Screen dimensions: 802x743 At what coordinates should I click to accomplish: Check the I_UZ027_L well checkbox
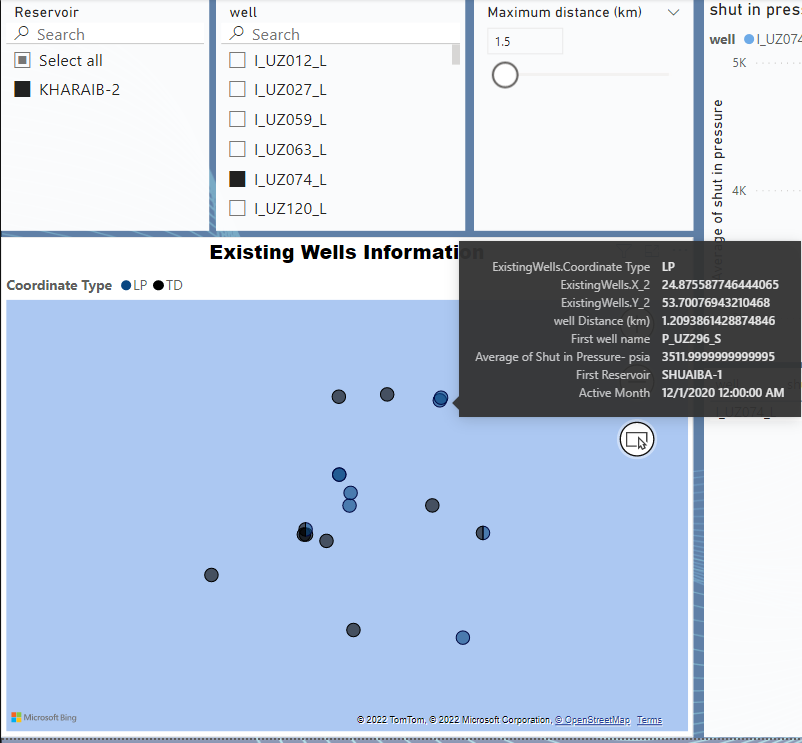(x=237, y=89)
